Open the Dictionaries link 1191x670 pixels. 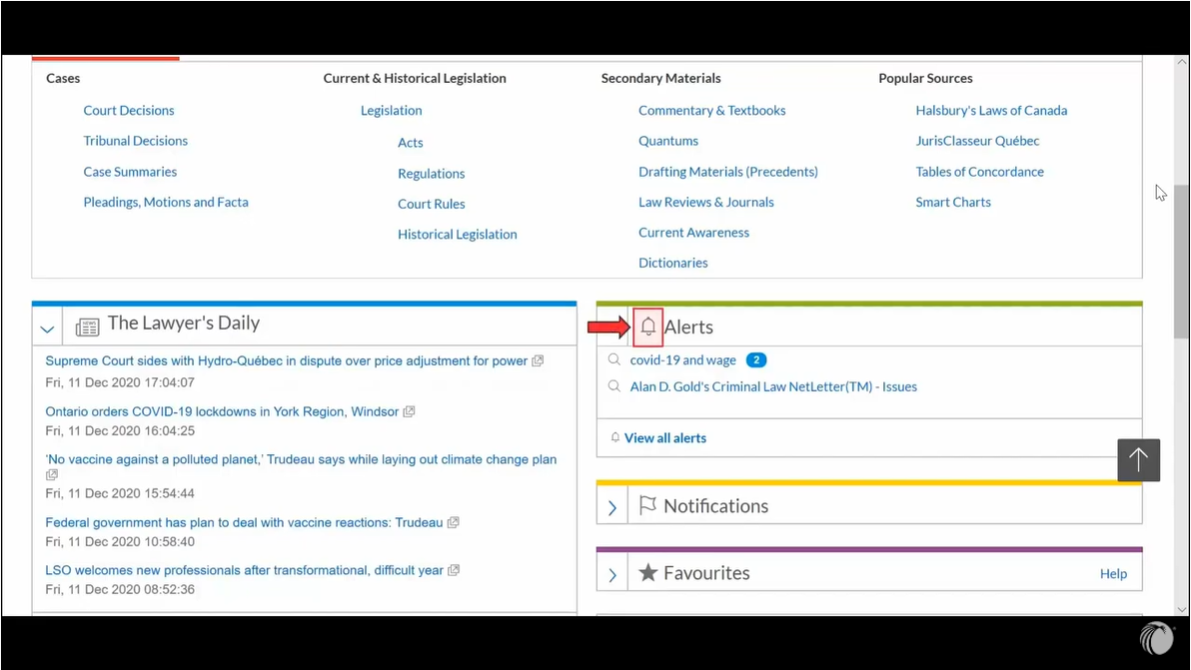pyautogui.click(x=673, y=263)
